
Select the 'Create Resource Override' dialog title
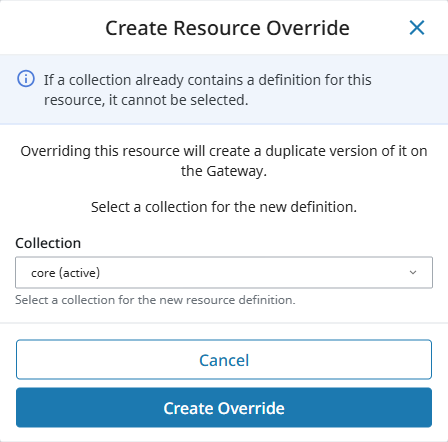[227, 28]
